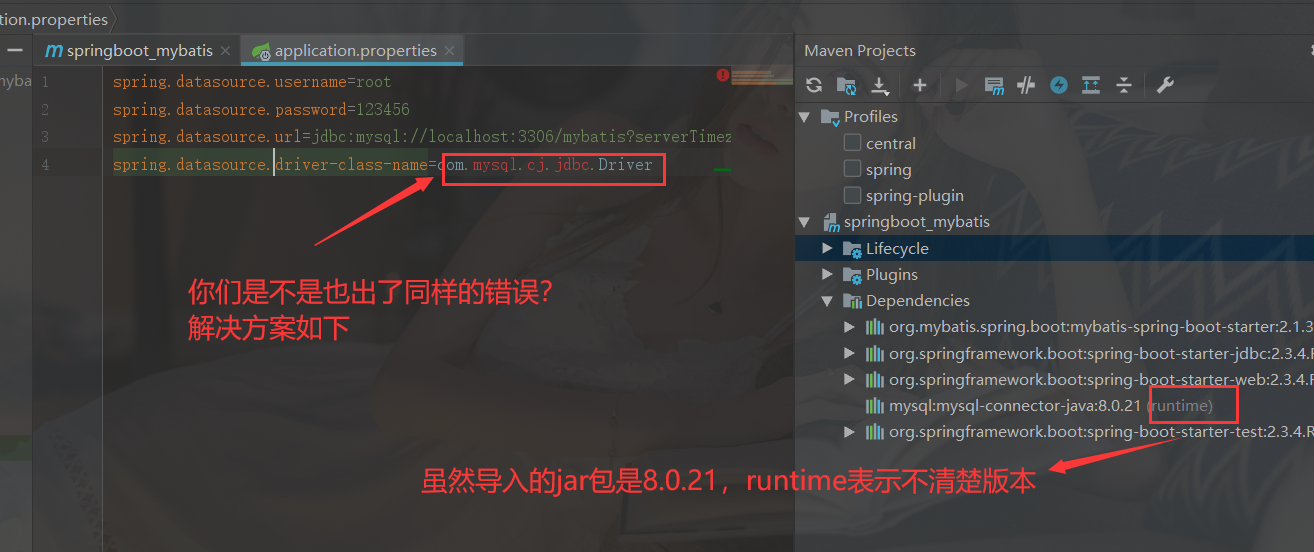The height and width of the screenshot is (552, 1314).
Task: Toggle Skip Tests mode lightning icon
Action: click(x=1059, y=85)
